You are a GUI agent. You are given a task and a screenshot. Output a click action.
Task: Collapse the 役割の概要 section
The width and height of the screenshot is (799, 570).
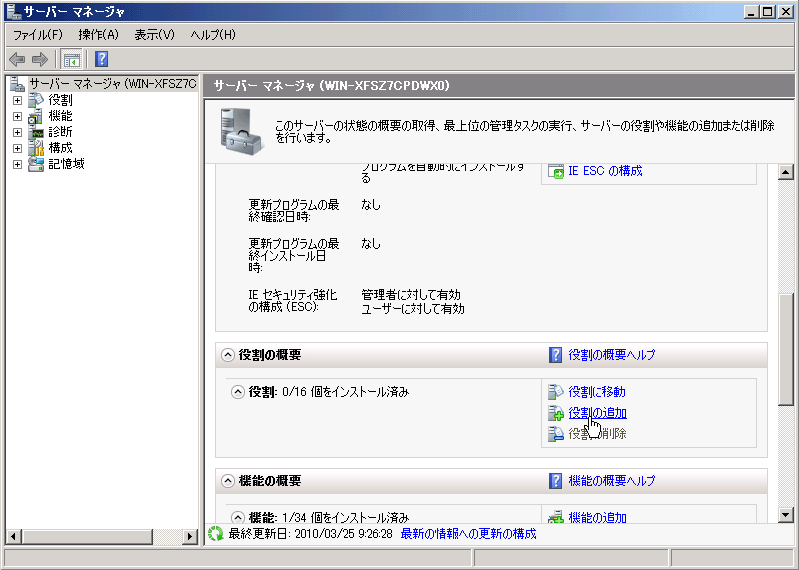tap(228, 355)
